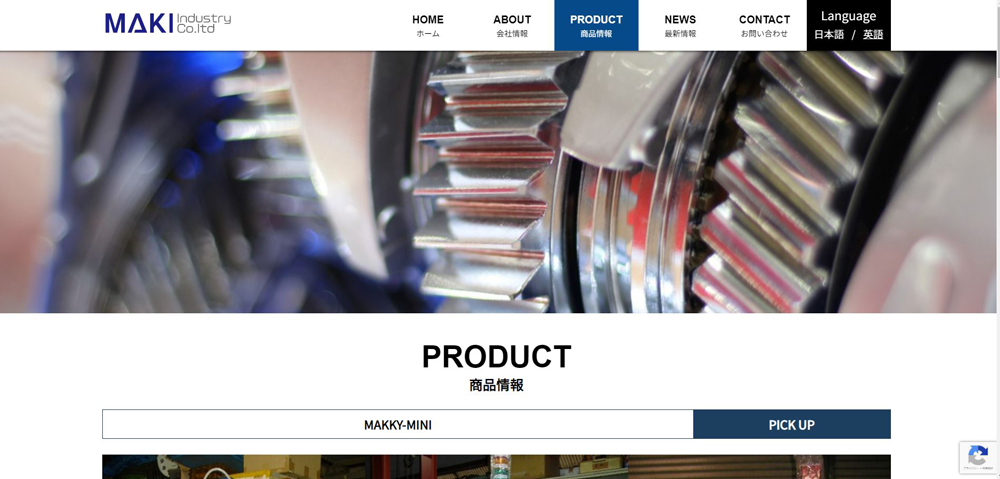The width and height of the screenshot is (1000, 479).
Task: Click the reCAPTCHA badge icon
Action: pyautogui.click(x=978, y=457)
